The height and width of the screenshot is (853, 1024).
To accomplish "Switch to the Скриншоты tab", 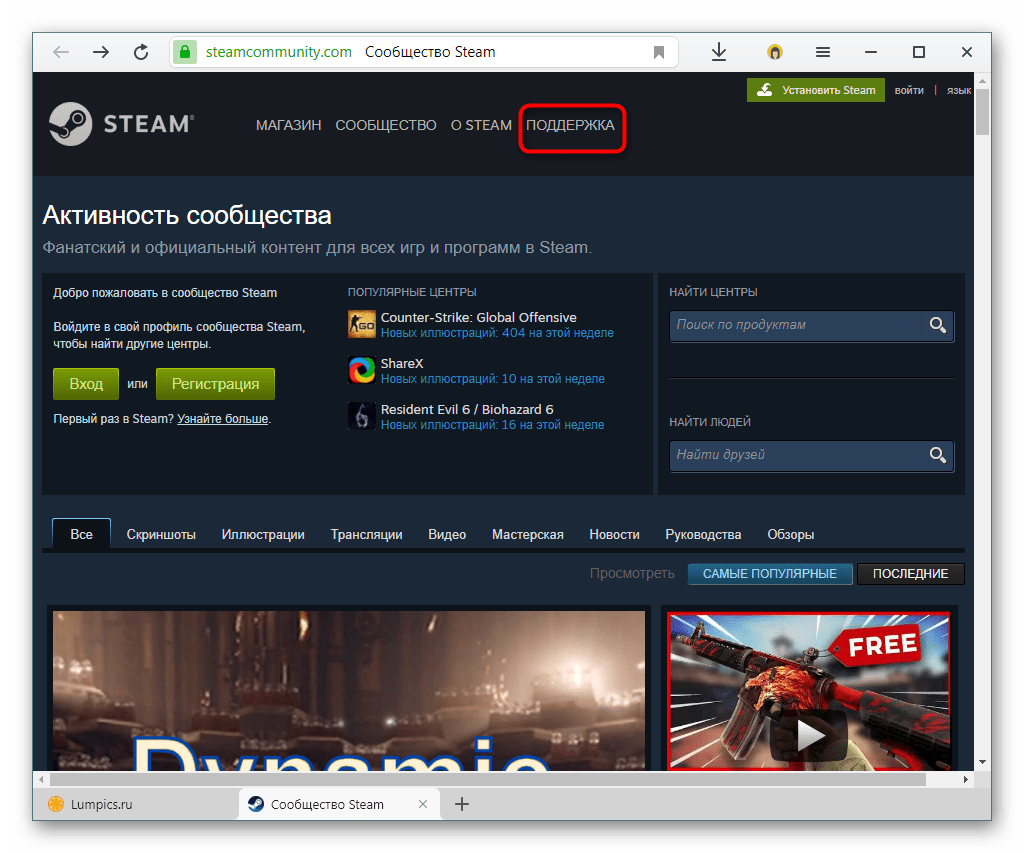I will click(161, 534).
